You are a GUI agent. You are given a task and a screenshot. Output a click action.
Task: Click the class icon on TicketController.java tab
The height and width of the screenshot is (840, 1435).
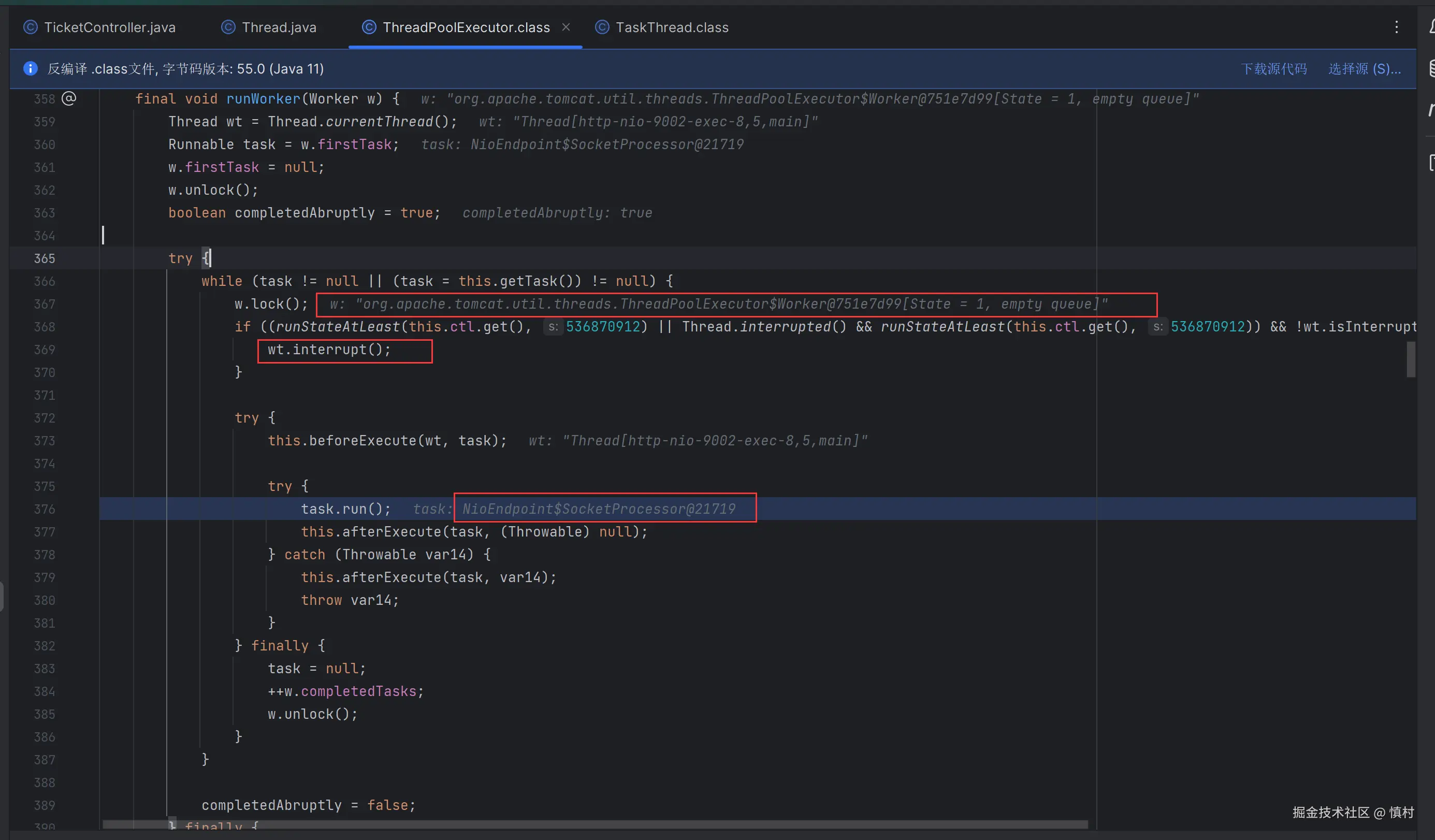(30, 27)
